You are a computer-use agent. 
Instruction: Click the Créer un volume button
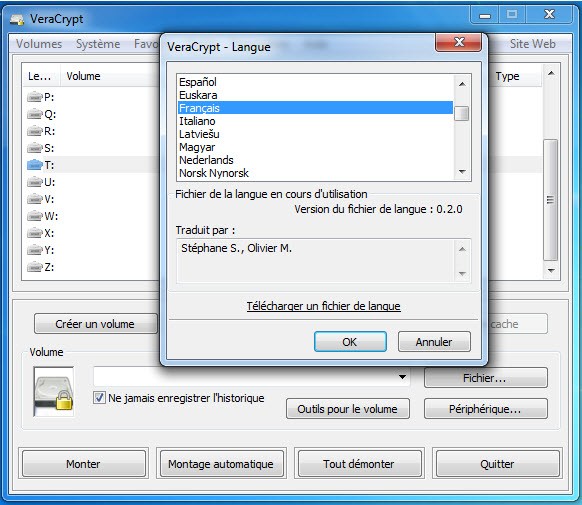[x=96, y=324]
